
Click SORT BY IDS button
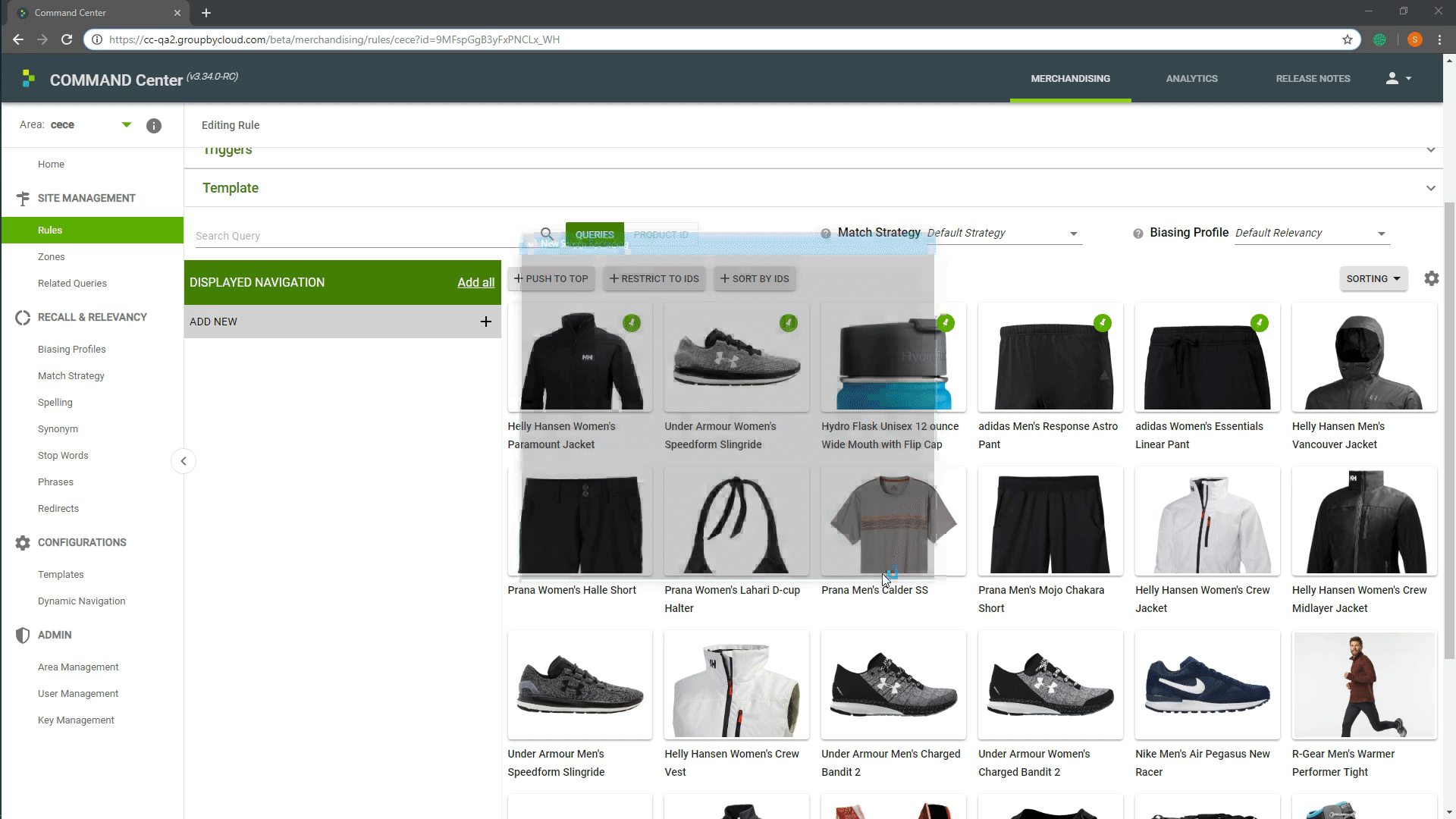[x=755, y=279]
